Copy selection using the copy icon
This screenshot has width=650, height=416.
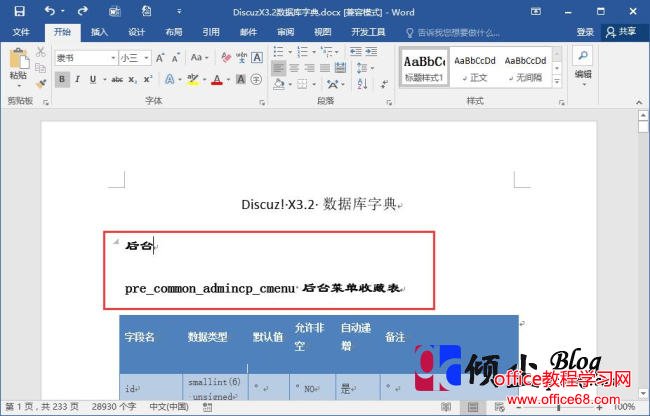pos(41,68)
